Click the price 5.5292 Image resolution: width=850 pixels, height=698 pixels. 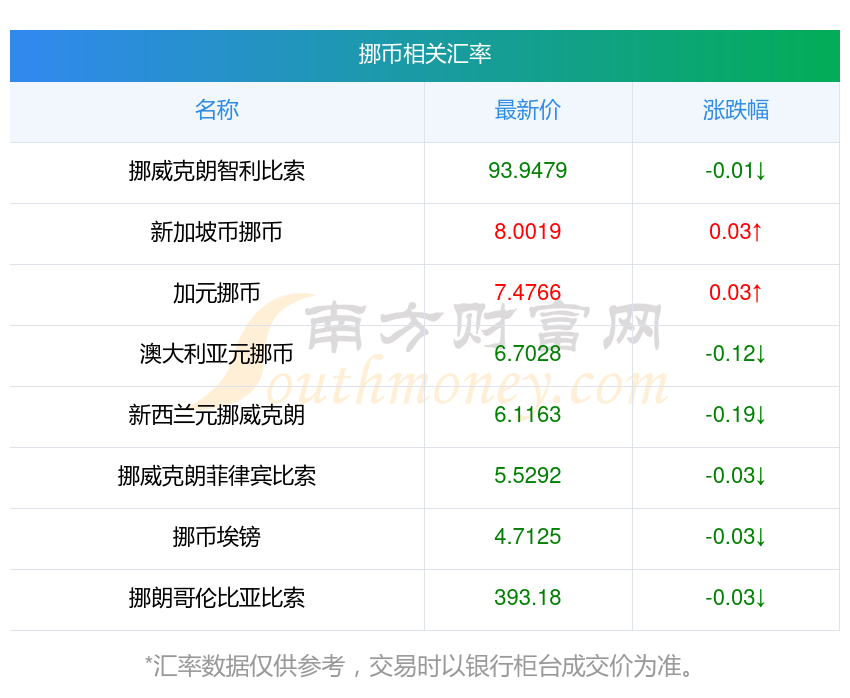pos(527,476)
